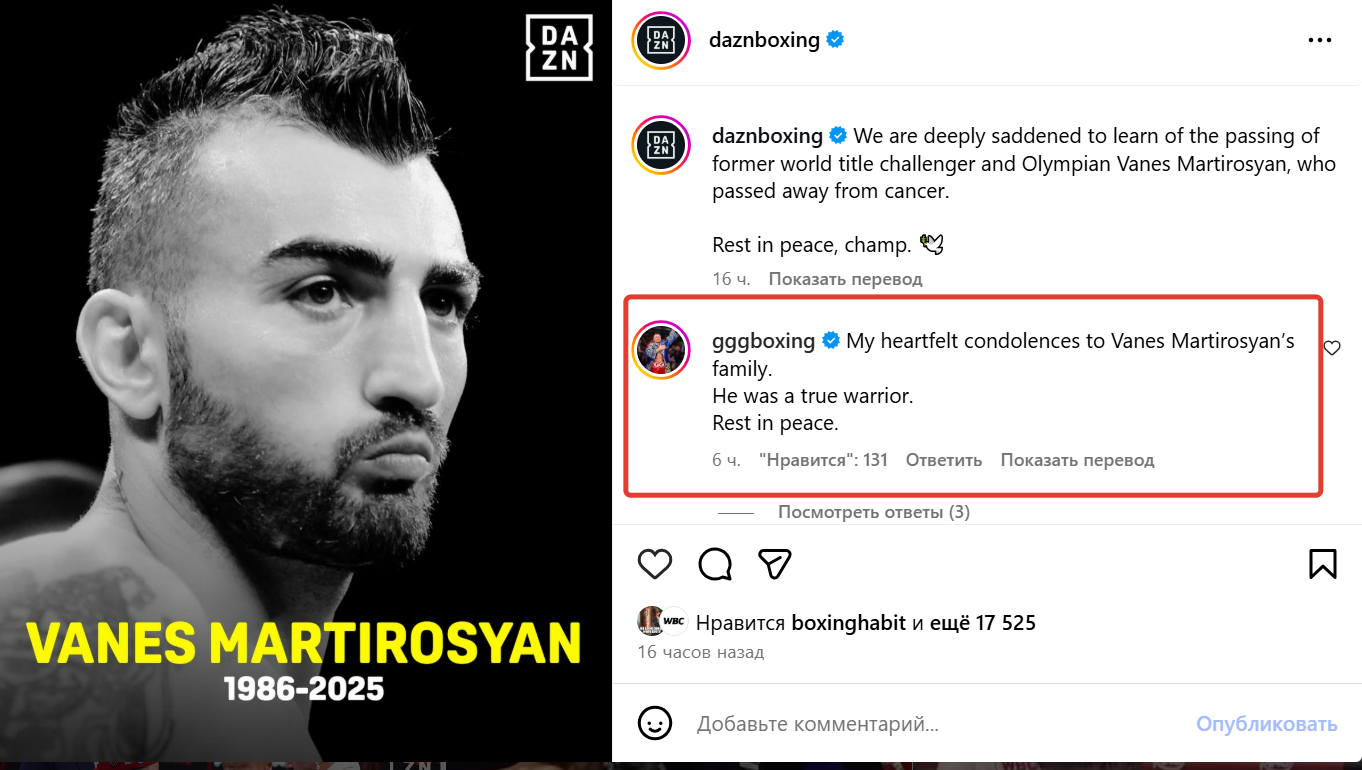Show translation of gggboxing's comment
The width and height of the screenshot is (1362, 770).
1077,460
